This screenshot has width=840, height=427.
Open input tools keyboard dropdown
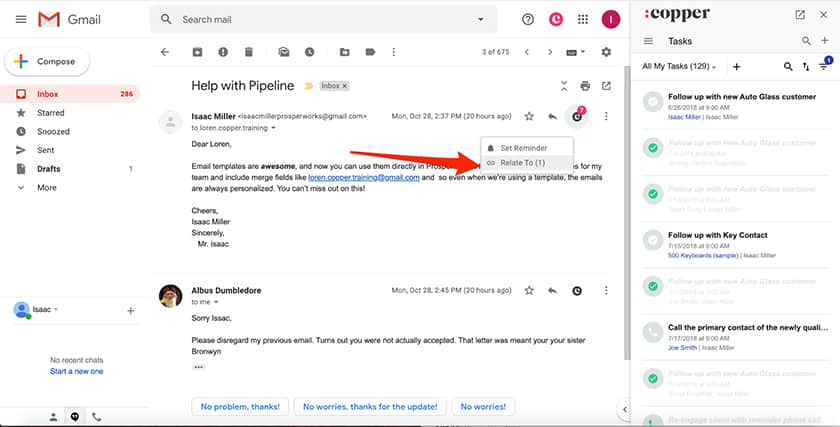tap(575, 52)
